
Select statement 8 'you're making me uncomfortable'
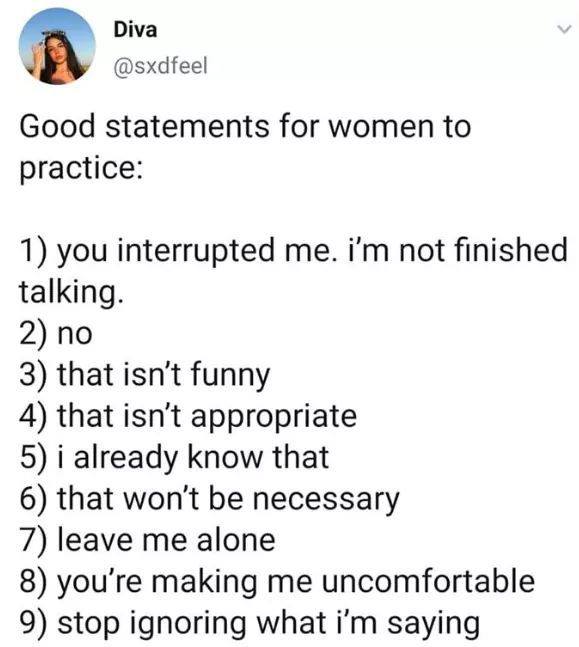point(277,582)
